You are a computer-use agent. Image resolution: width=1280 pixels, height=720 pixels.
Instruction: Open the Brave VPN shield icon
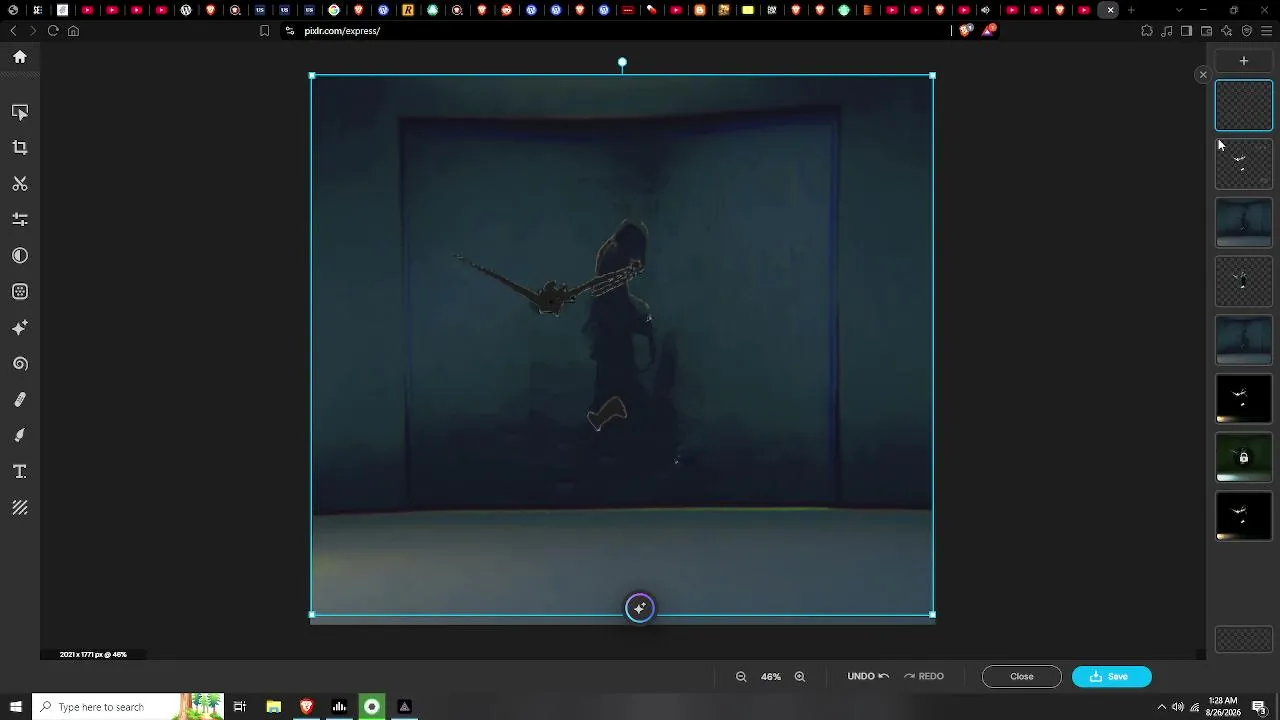(x=1246, y=31)
